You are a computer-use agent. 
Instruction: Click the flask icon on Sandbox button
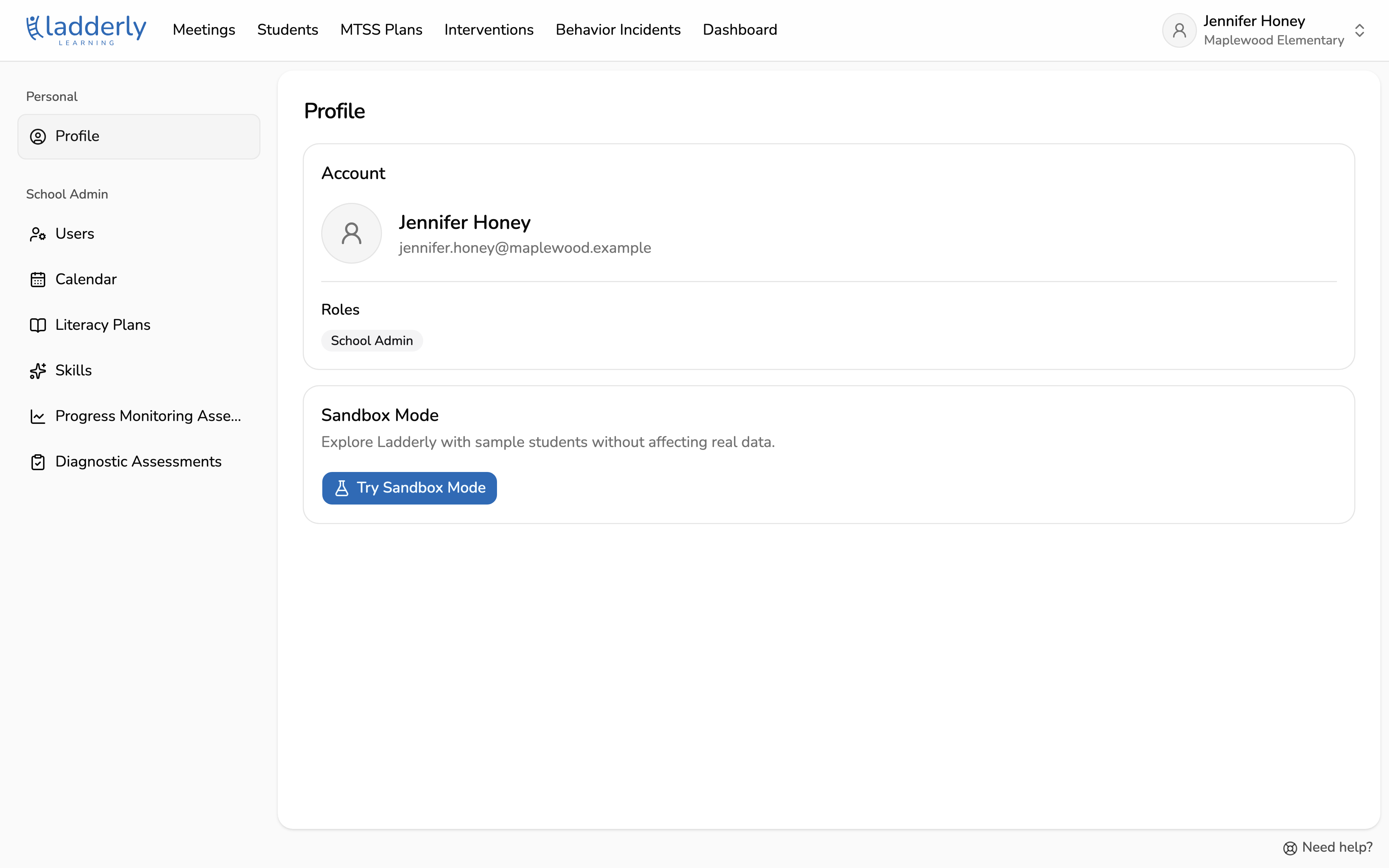coord(341,488)
